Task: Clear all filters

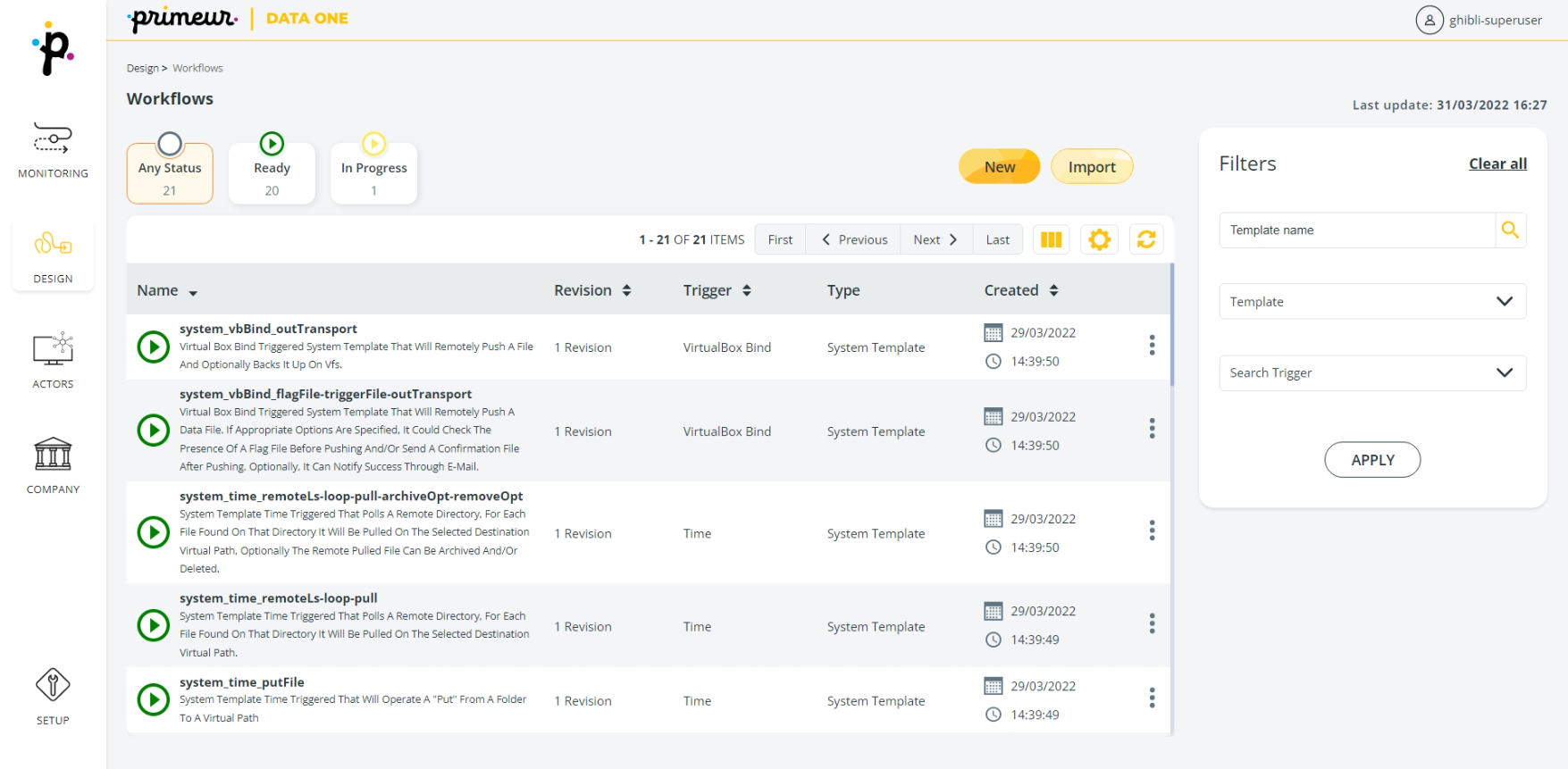Action: [x=1497, y=163]
